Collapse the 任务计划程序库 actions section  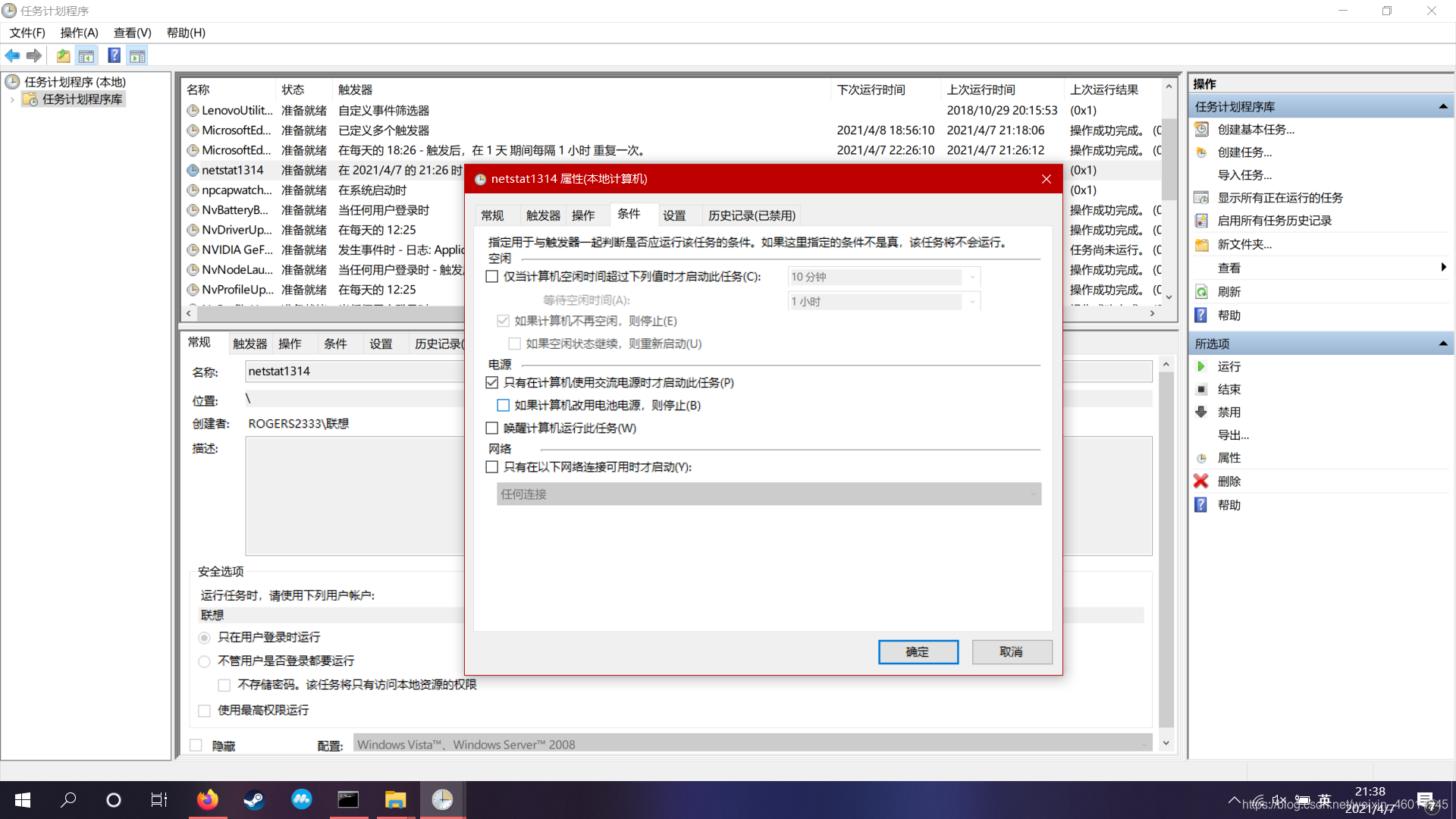pos(1442,107)
